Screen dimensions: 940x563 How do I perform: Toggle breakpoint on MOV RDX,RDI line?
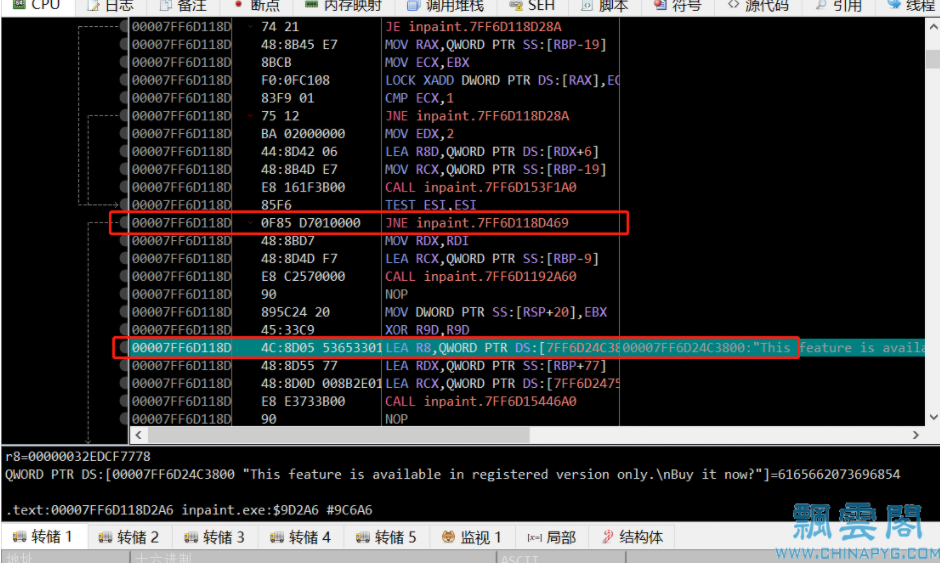tap(124, 240)
